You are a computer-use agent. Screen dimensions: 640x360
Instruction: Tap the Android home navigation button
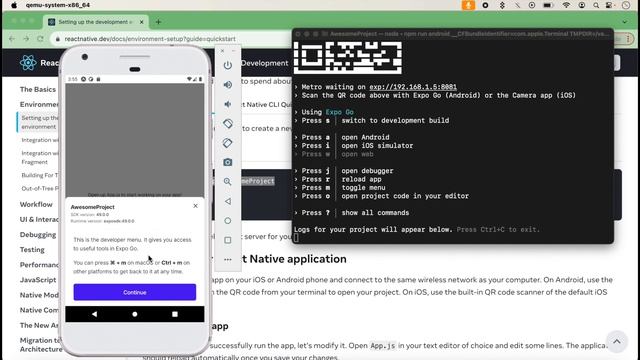point(135,314)
